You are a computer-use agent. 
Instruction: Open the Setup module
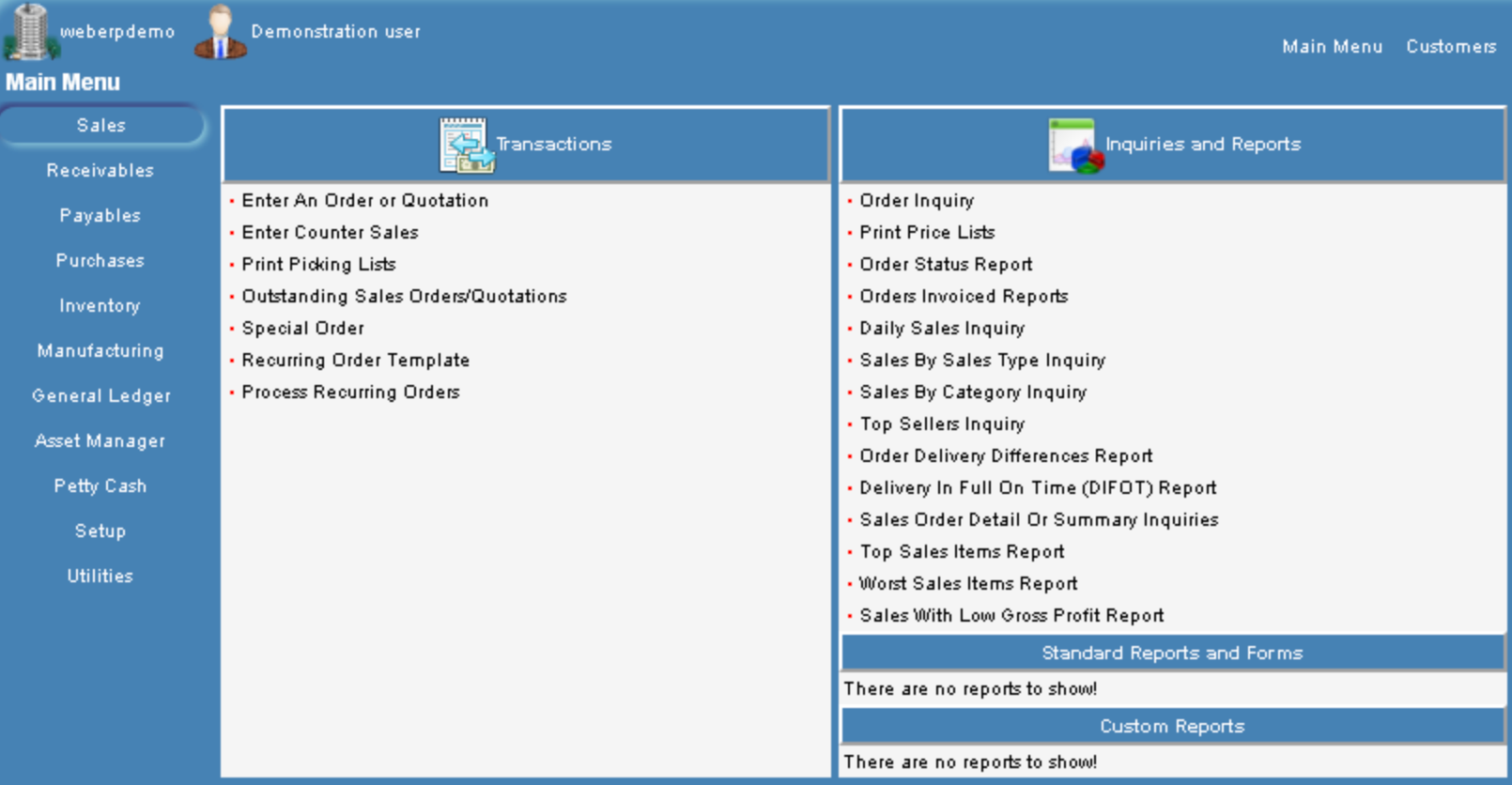click(x=100, y=531)
